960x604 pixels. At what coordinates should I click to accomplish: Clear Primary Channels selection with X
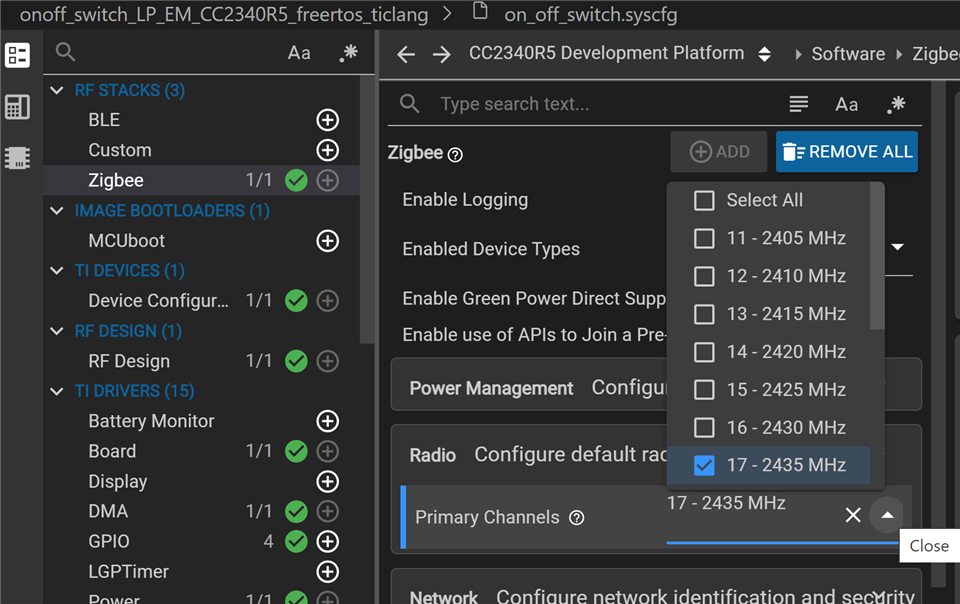(853, 515)
